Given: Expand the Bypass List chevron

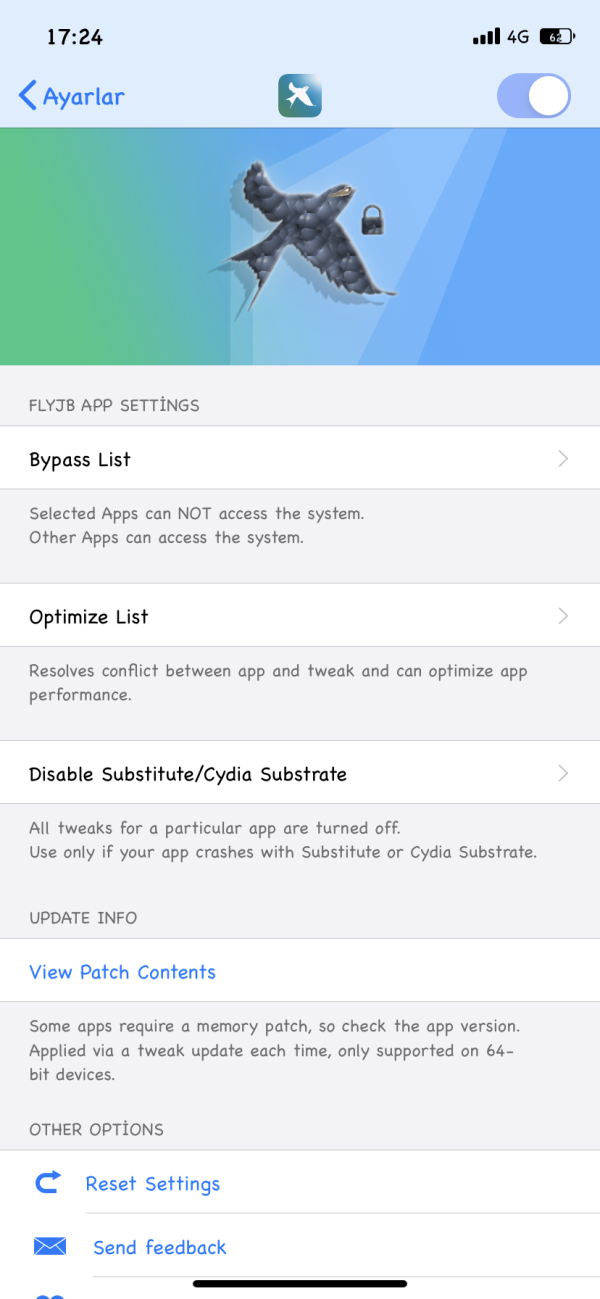Looking at the screenshot, I should pos(563,459).
